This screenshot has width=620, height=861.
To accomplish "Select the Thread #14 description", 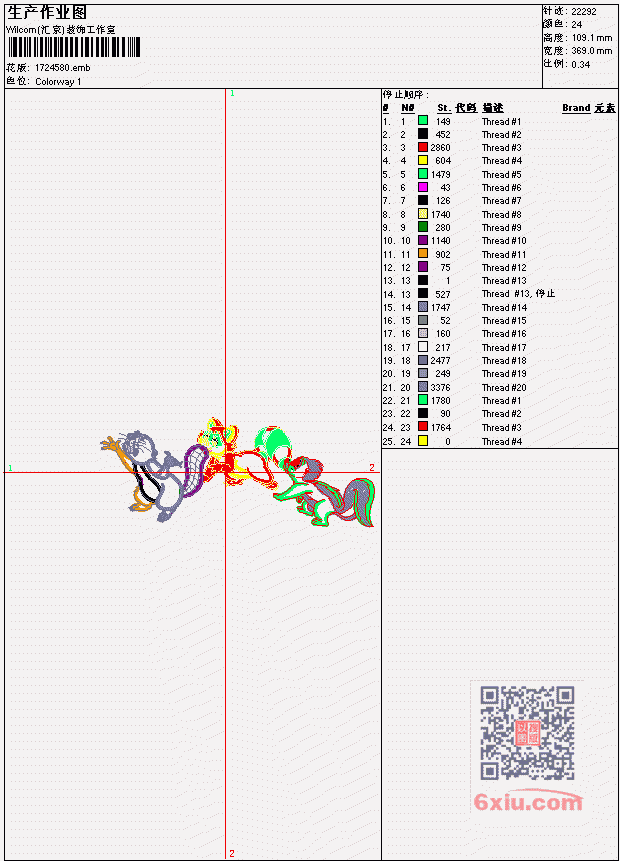I will 504,308.
